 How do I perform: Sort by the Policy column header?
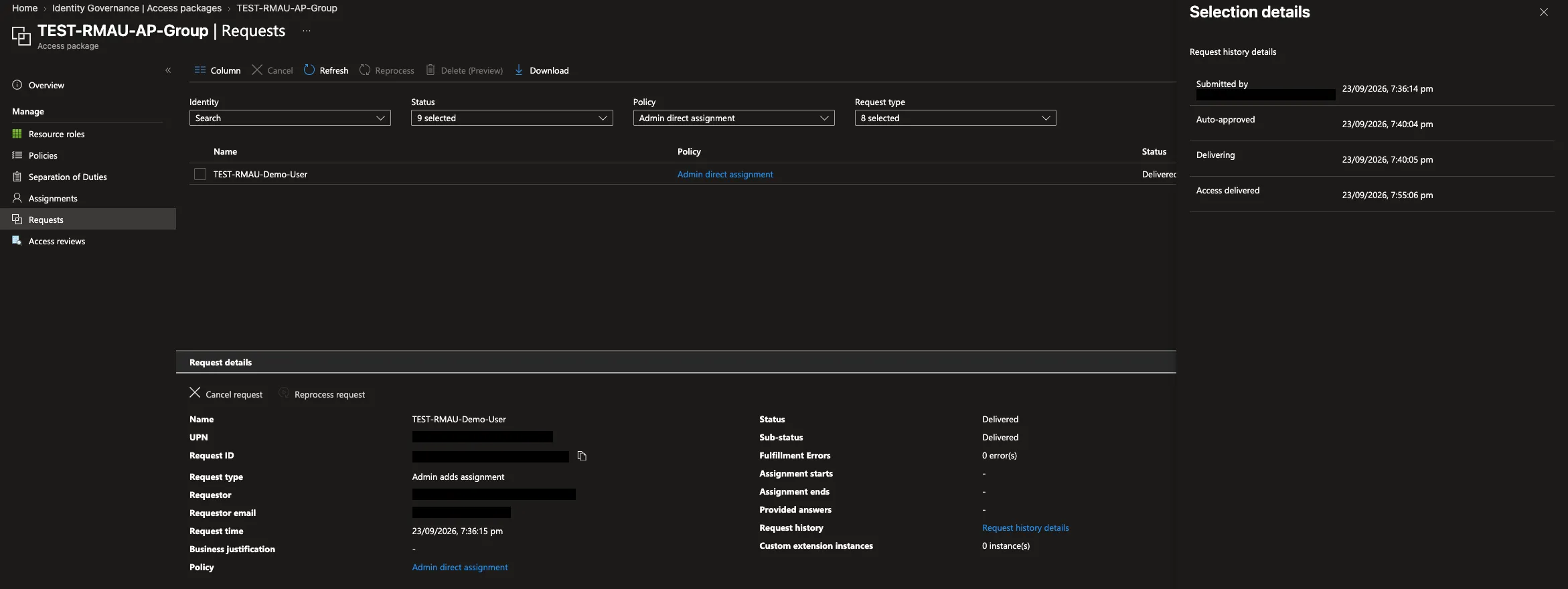click(x=689, y=151)
